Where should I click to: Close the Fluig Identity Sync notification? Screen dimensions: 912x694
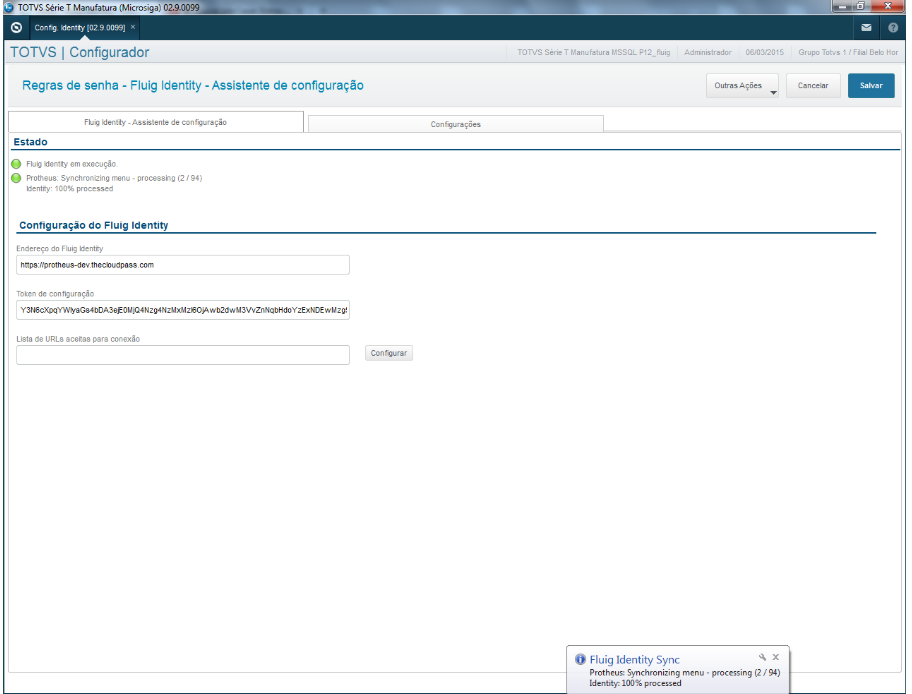(x=775, y=657)
